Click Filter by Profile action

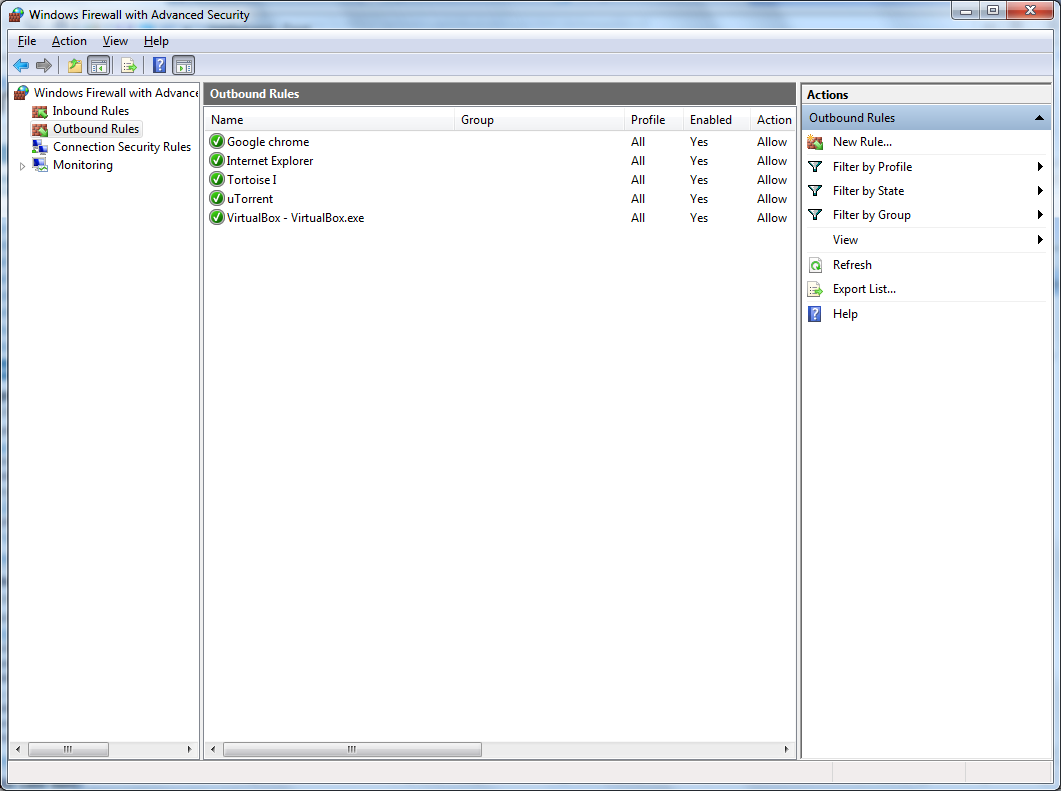pyautogui.click(x=872, y=166)
